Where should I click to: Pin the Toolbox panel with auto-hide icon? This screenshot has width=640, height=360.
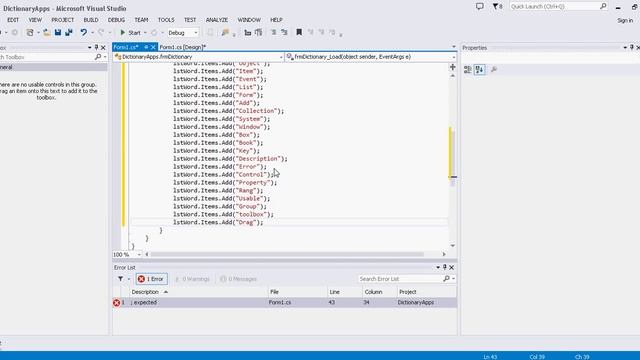tap(96, 48)
